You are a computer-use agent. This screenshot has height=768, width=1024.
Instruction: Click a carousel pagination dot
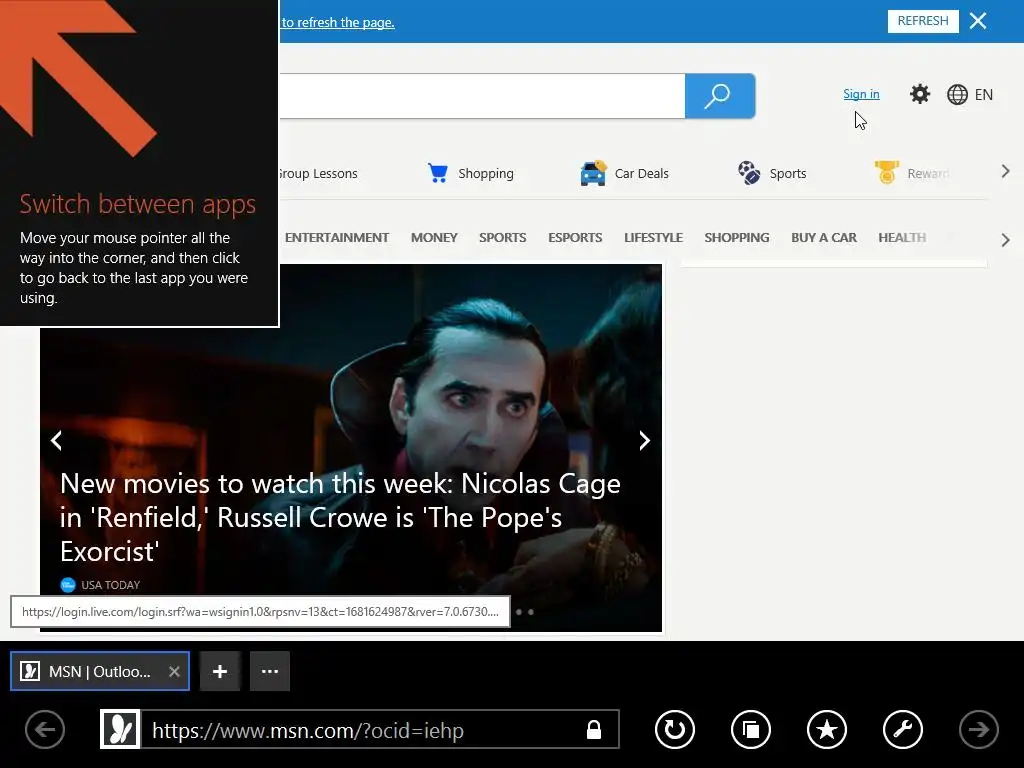tap(531, 612)
